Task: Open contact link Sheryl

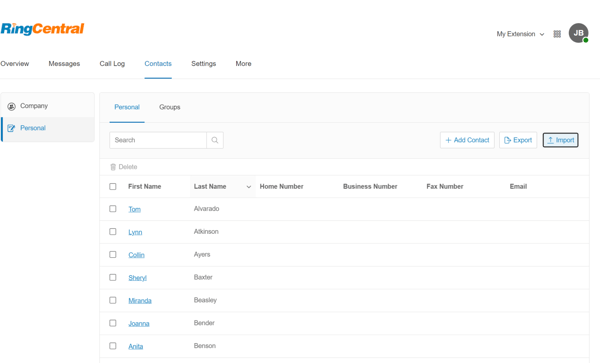Action: pyautogui.click(x=137, y=278)
